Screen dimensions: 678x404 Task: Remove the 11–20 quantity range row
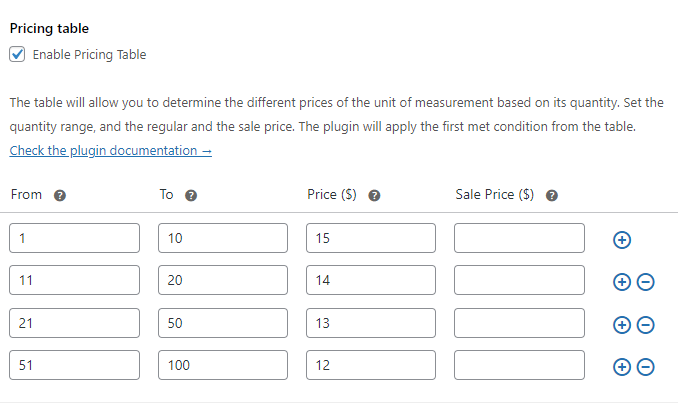[x=645, y=282]
